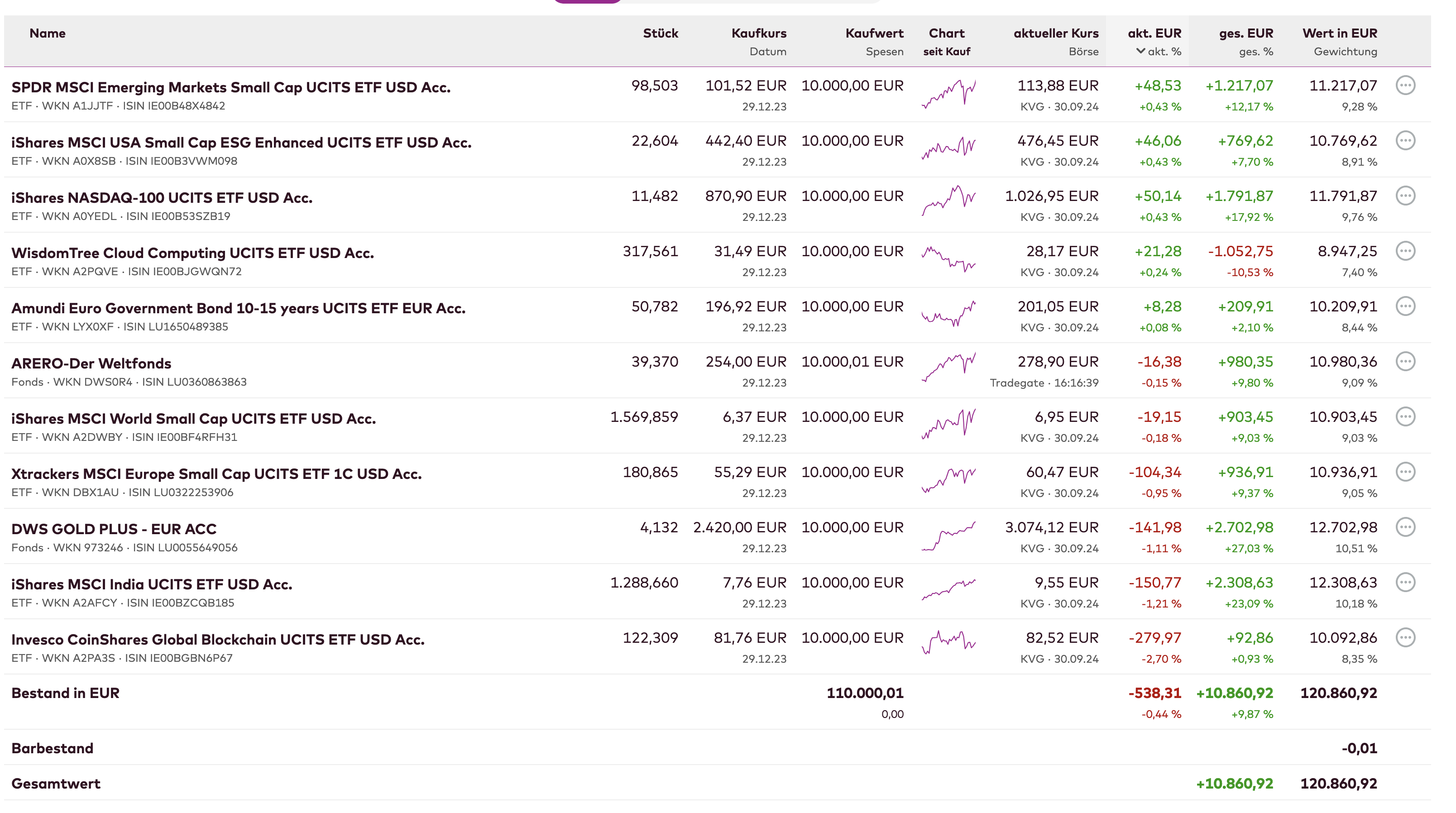The image size is (1456, 813).
Task: Open options menu for WisdomTree Cloud Computing
Action: 1405,251
